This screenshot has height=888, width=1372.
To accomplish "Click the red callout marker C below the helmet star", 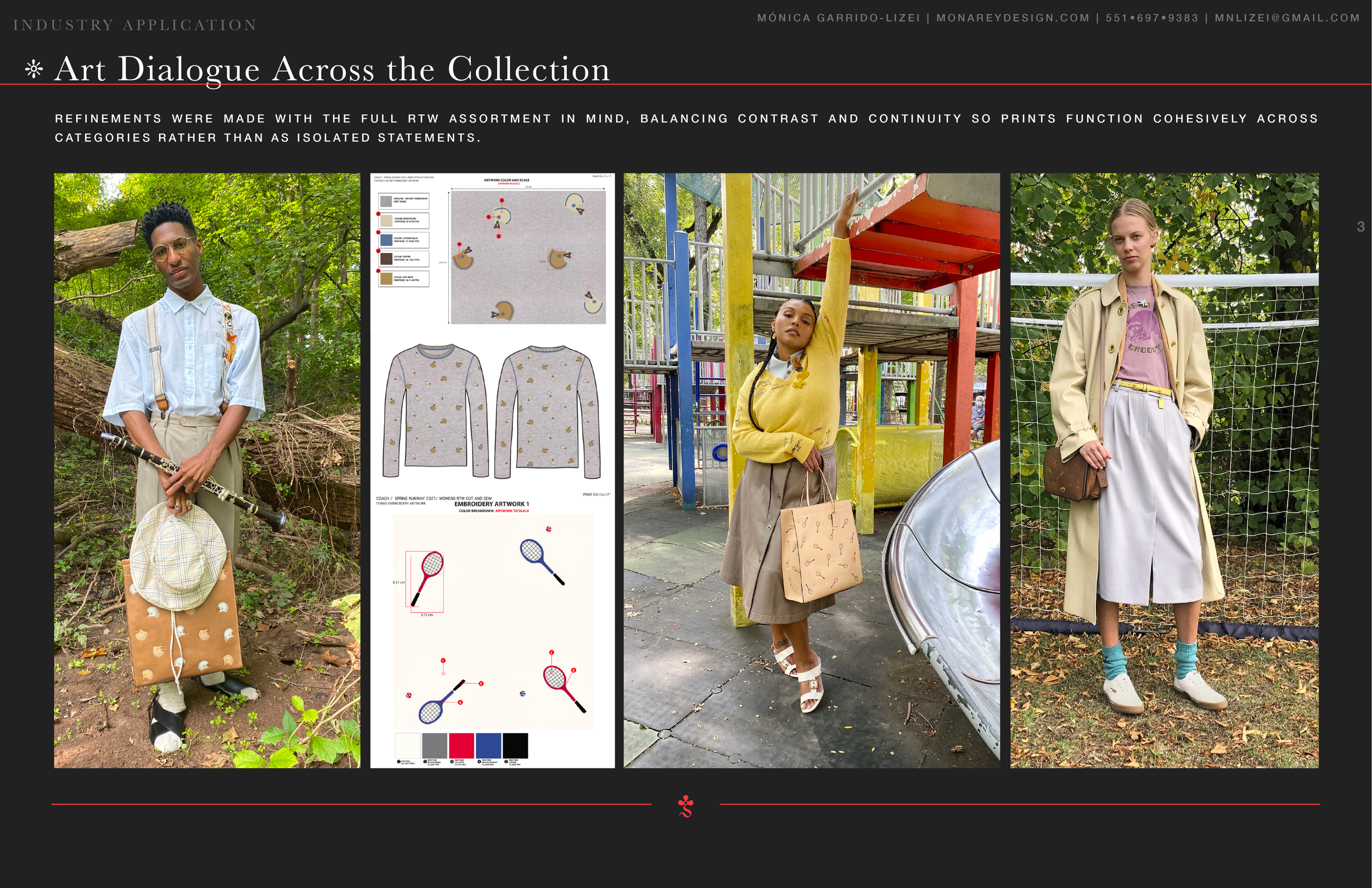I will click(x=499, y=237).
